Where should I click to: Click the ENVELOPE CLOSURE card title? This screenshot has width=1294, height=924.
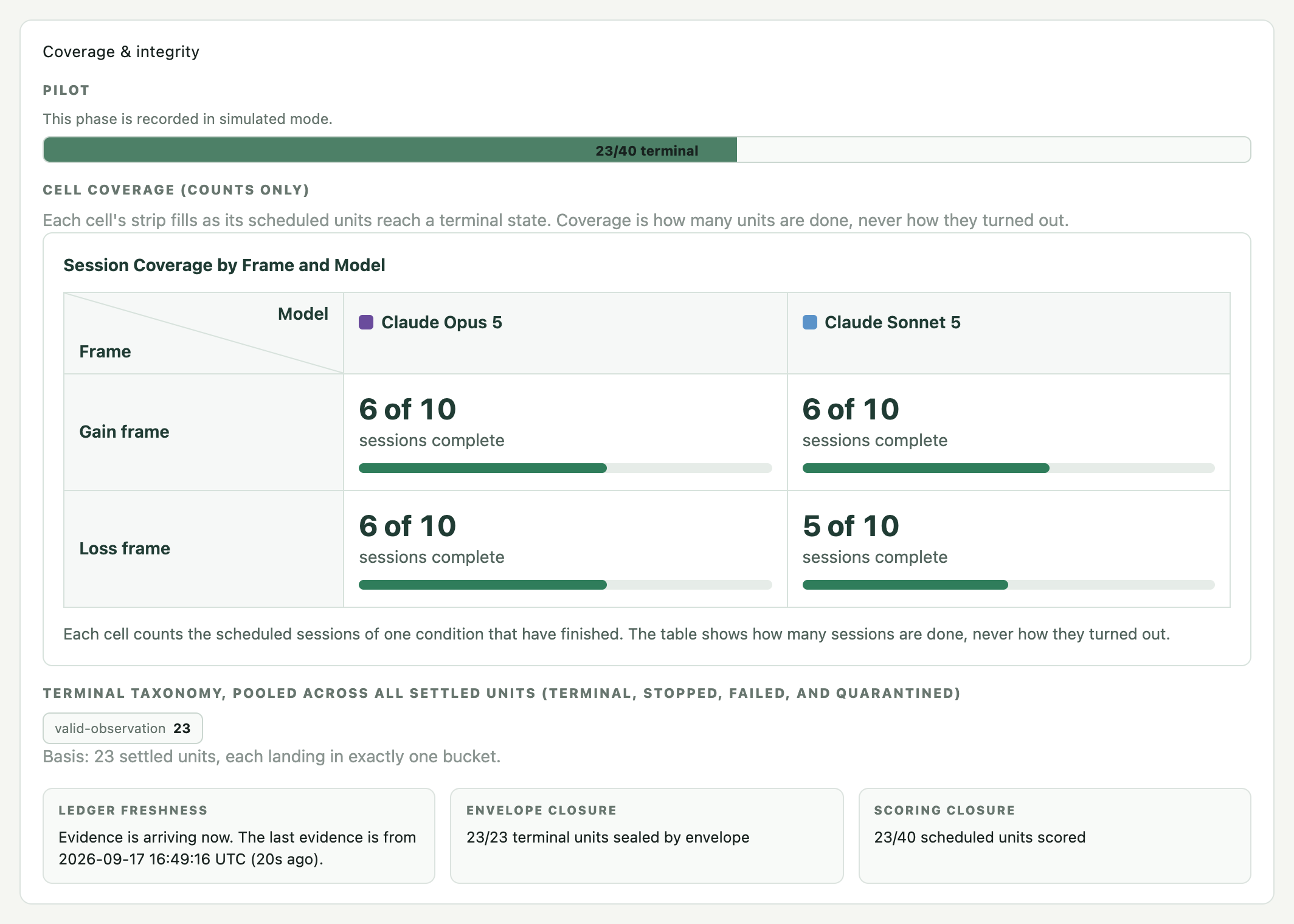click(542, 810)
